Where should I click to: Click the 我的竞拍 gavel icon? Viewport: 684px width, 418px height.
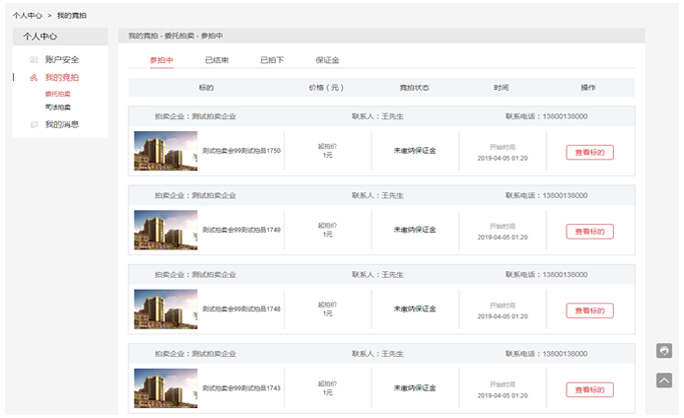(35, 77)
